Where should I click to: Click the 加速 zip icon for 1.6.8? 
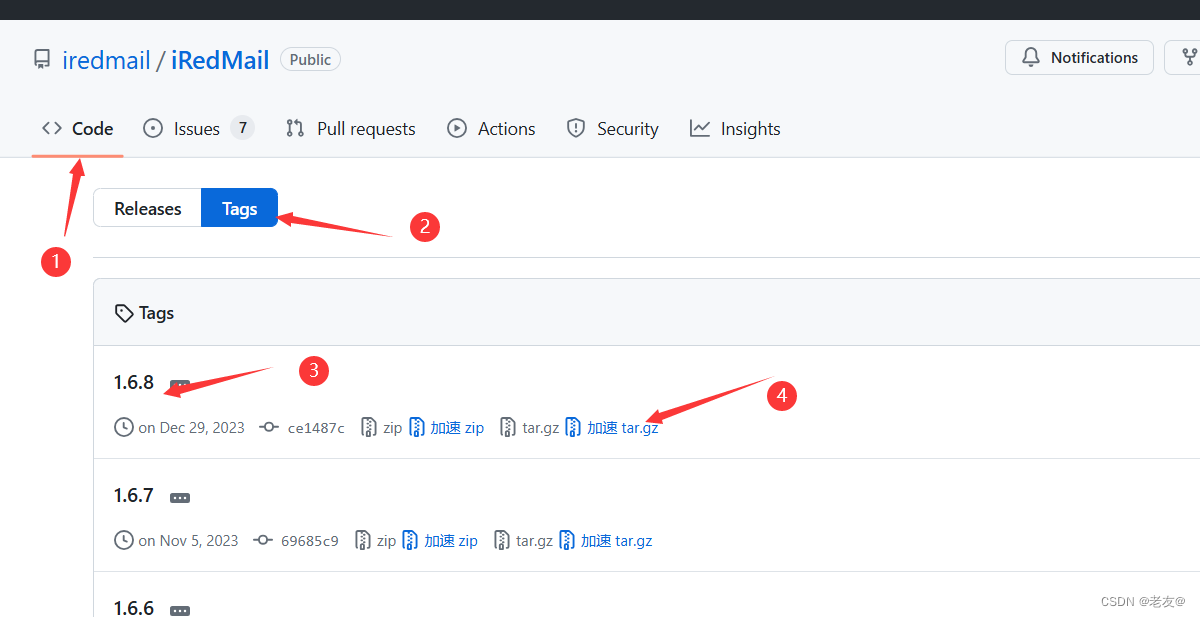point(417,427)
